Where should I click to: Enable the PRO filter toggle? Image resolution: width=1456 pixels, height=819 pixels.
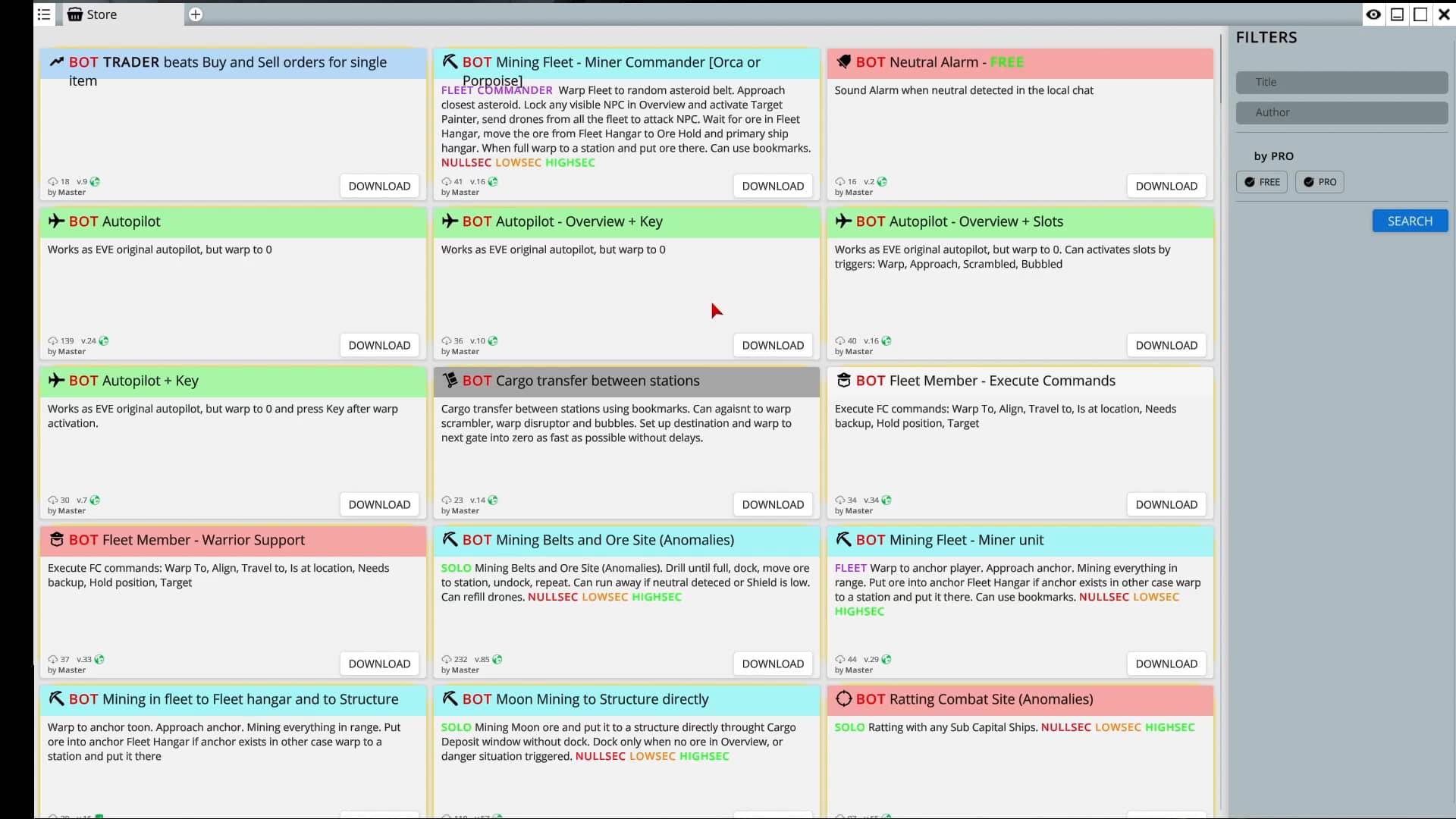(x=1319, y=182)
